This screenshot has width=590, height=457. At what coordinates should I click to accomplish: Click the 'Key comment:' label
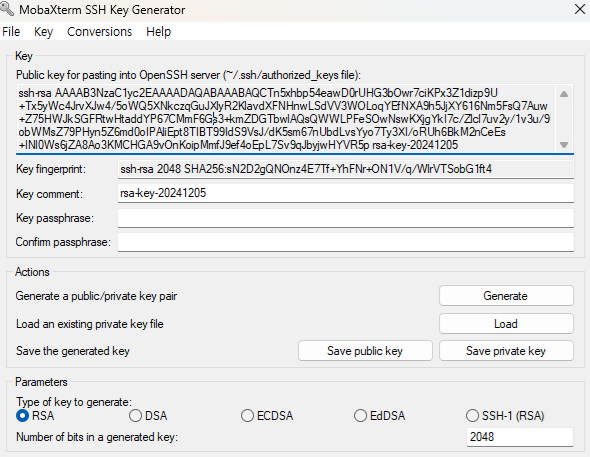[49, 194]
